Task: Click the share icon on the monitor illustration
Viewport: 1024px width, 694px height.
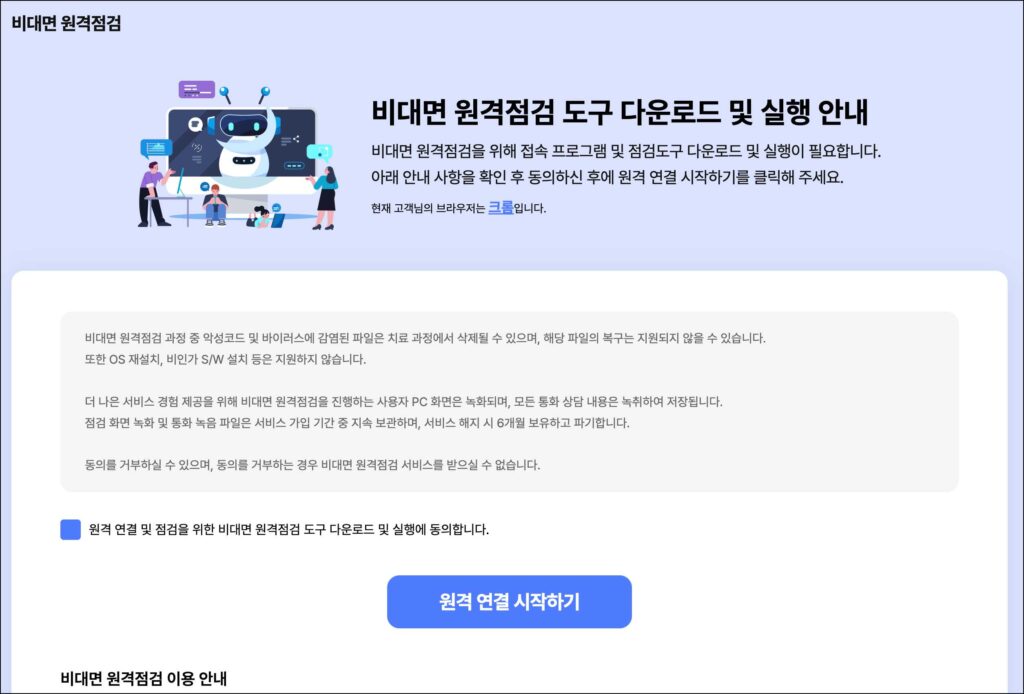Action: 296,138
